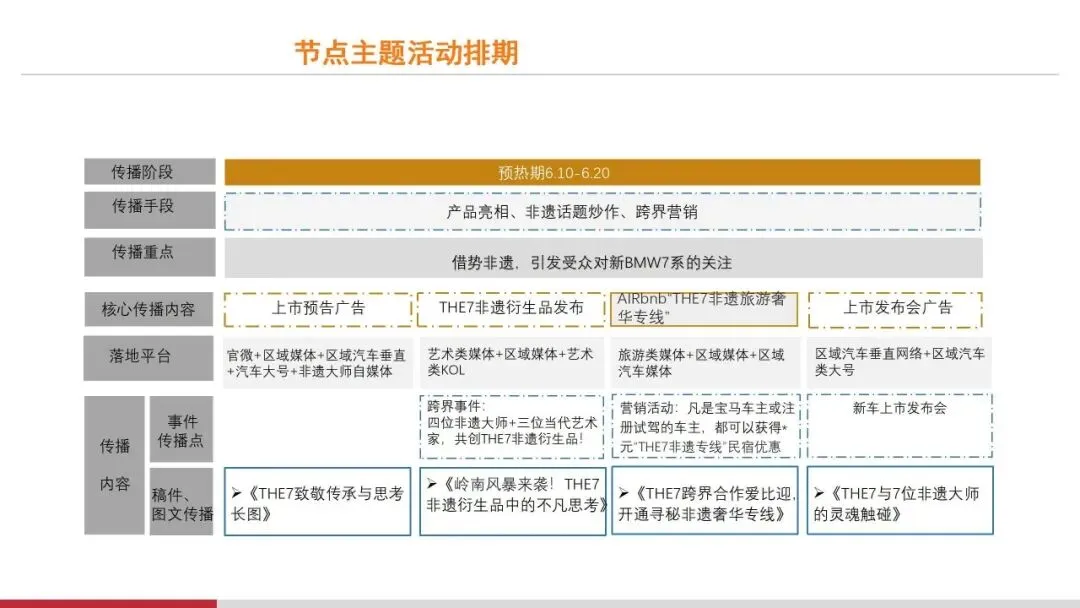Image resolution: width=1080 pixels, height=608 pixels.
Task: Click the AIRbnb THE7非遗旅游奢华专线 cell
Action: [x=703, y=309]
